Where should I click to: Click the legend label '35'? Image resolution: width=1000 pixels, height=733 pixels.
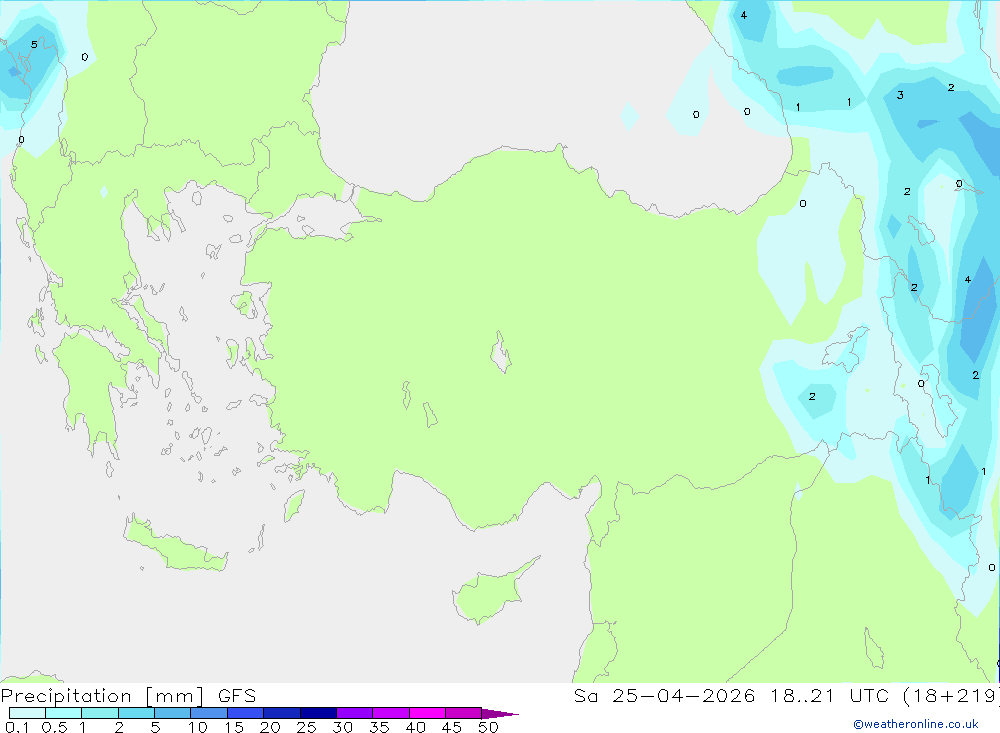(379, 727)
